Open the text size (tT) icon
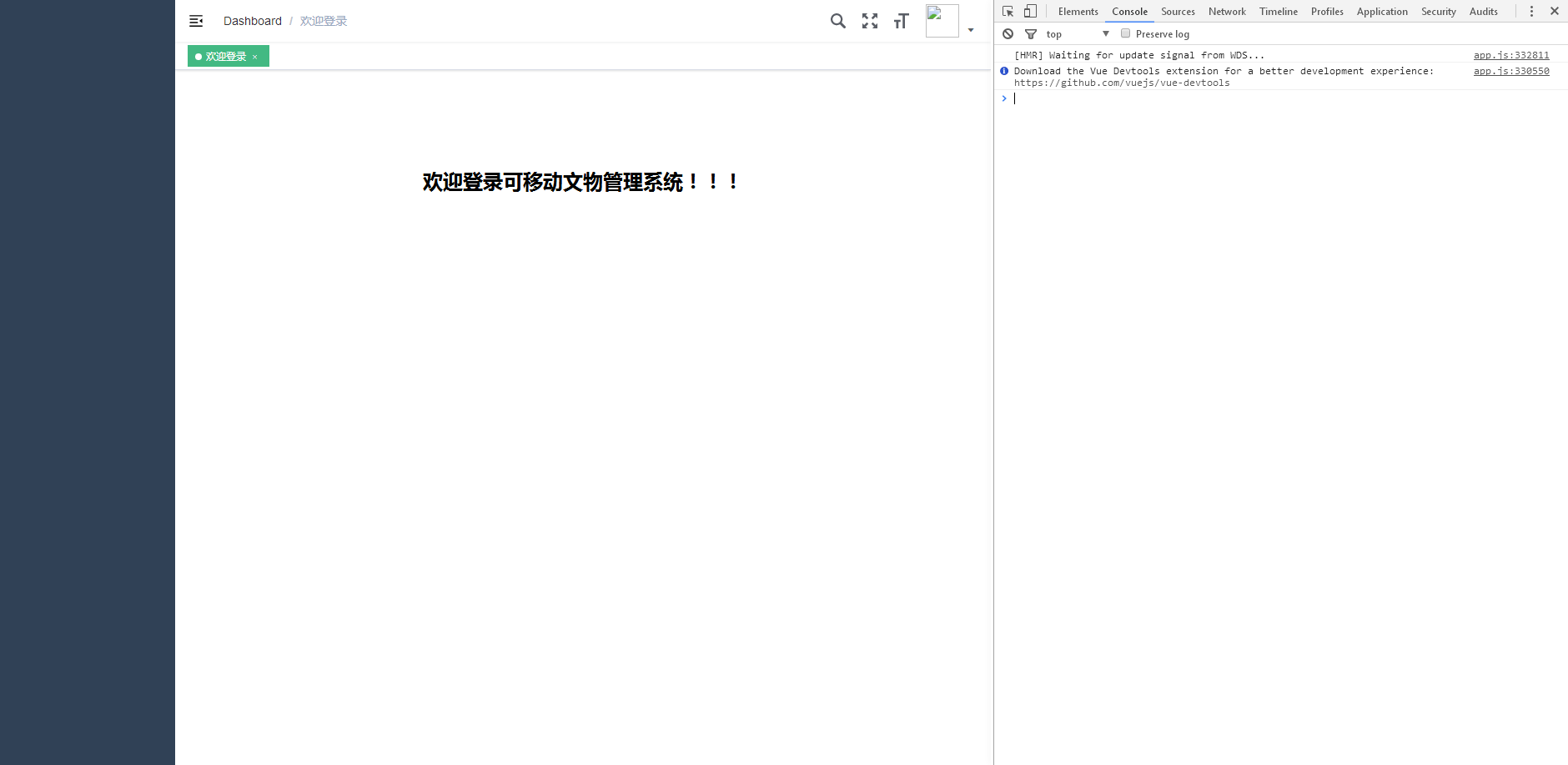The image size is (1568, 765). pyautogui.click(x=902, y=21)
